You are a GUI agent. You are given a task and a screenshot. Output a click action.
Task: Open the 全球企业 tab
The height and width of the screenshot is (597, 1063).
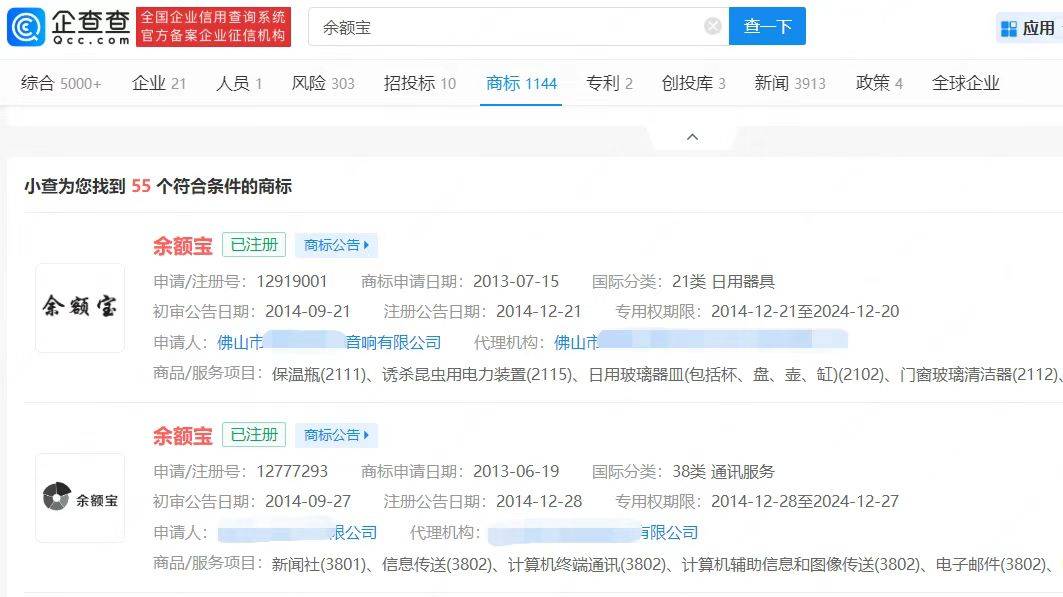965,84
